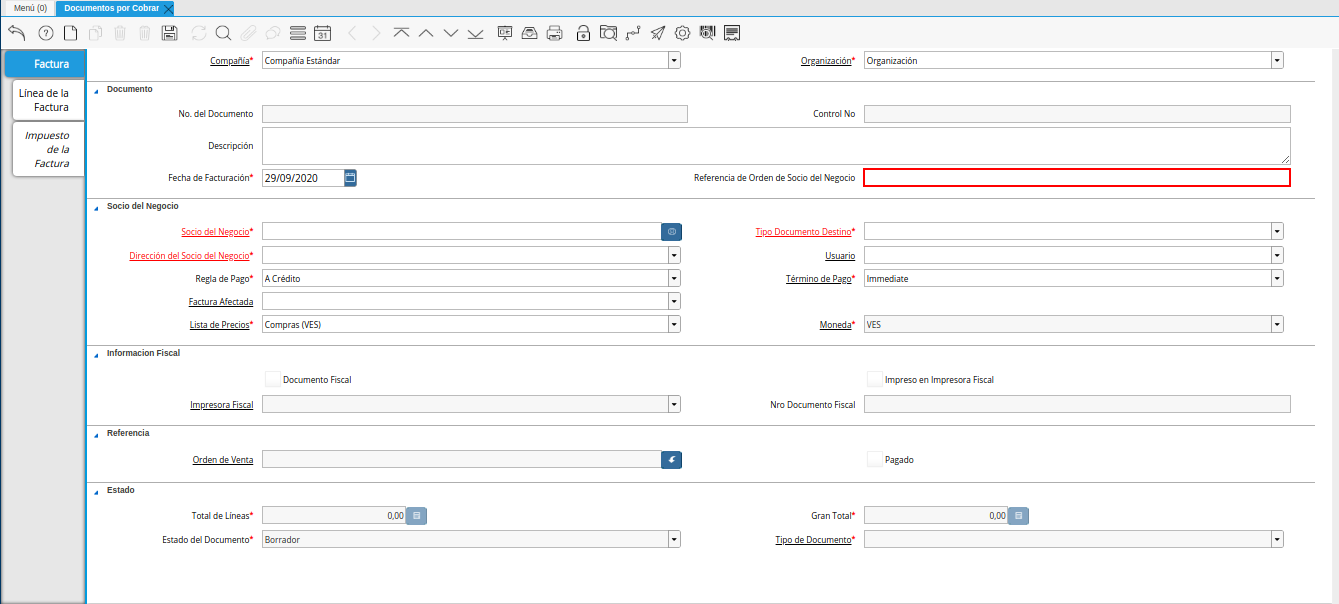Viewport: 1339px width, 604px height.
Task: Save the record using the floppy disk icon
Action: tap(169, 33)
